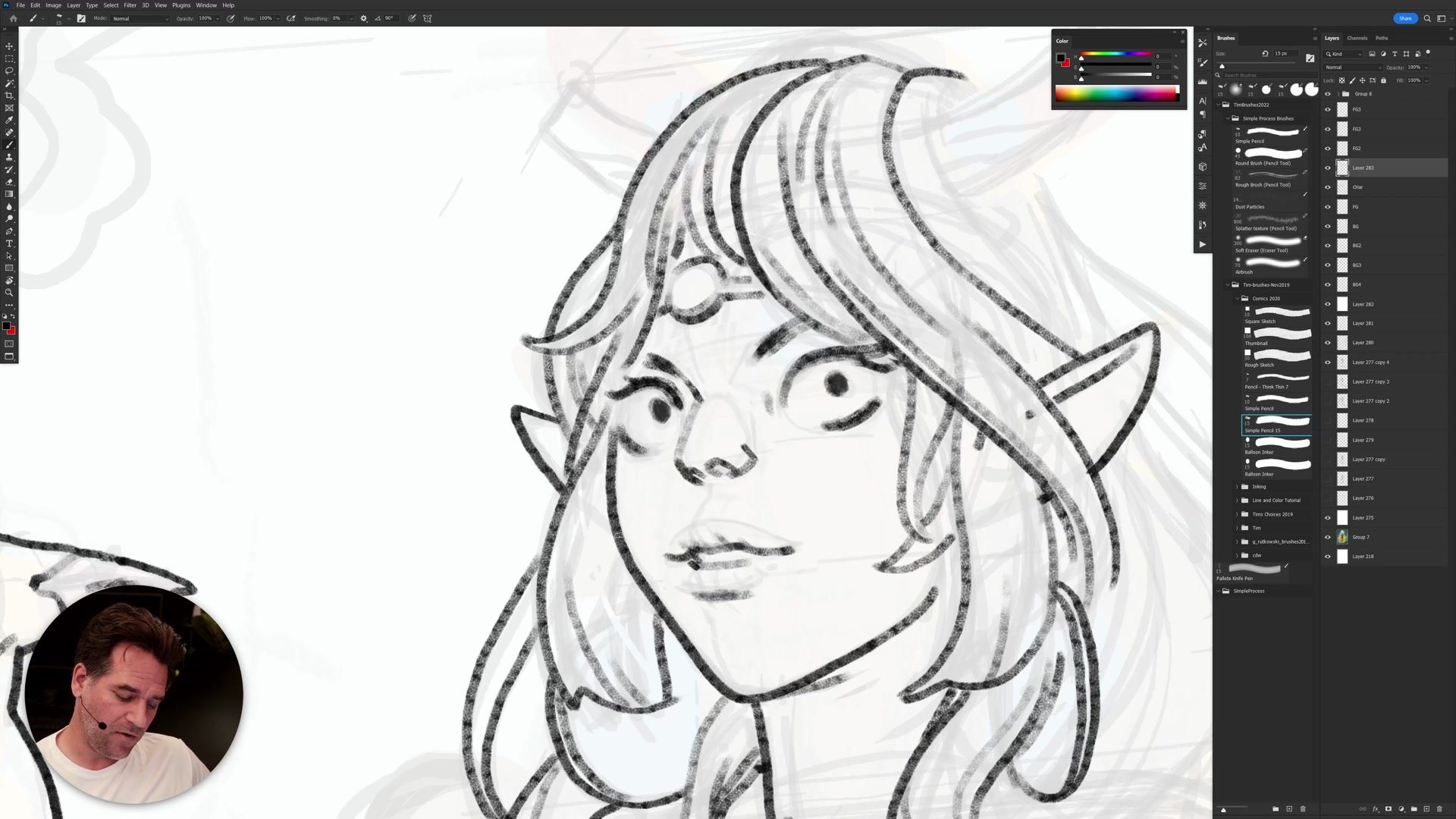Hide the Group 7 layer group
The height and width of the screenshot is (819, 1456).
1327,537
